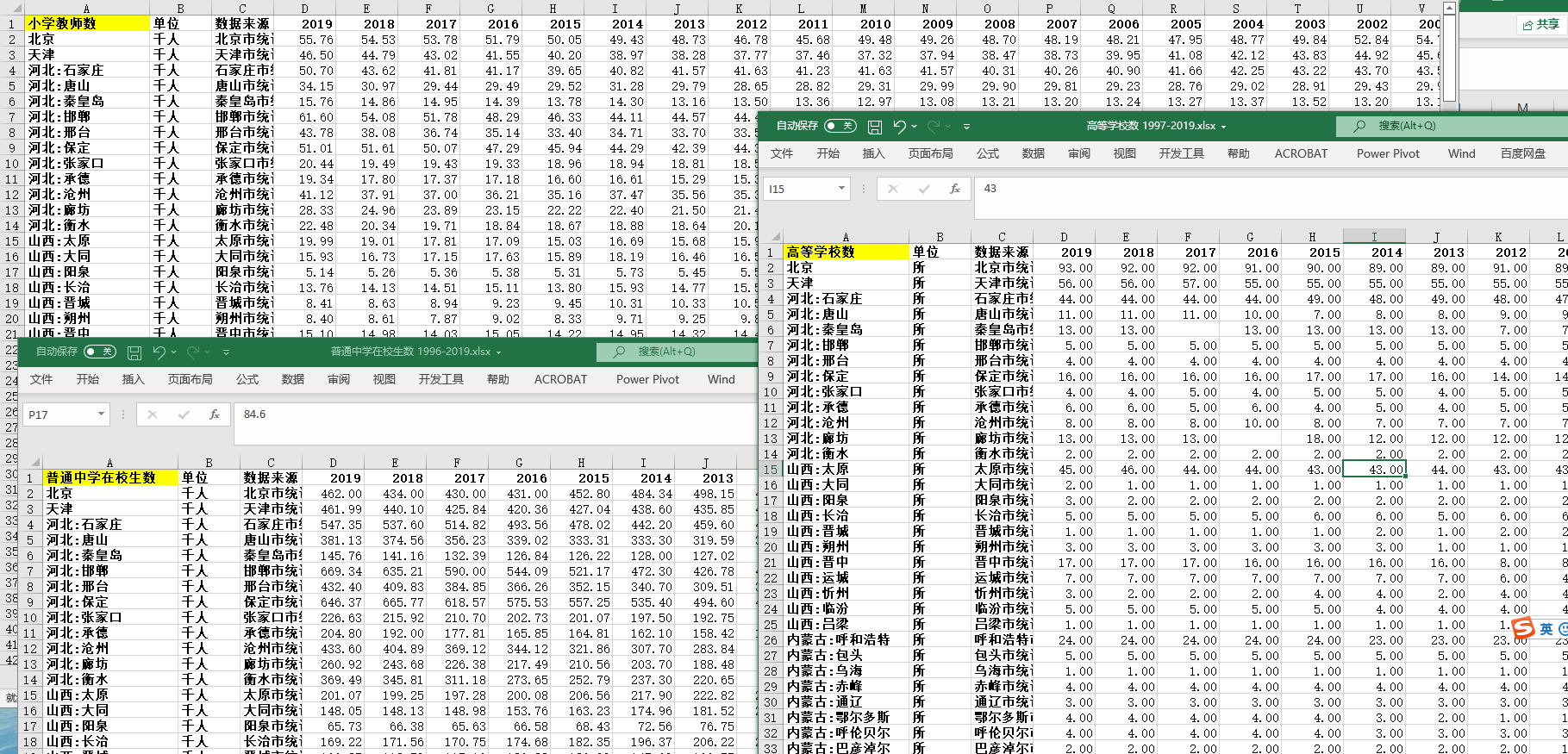This screenshot has width=1568, height=754.
Task: Open 数据 tab in 普通中学在校生数 window
Action: pyautogui.click(x=293, y=379)
